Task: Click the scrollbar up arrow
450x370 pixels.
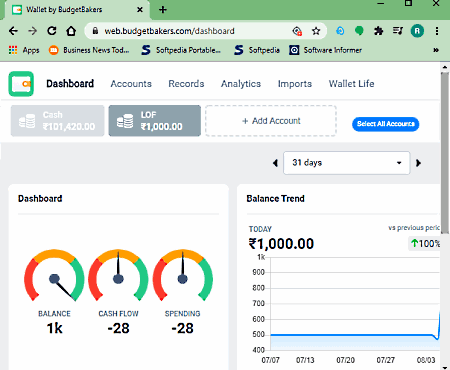Action: 445,67
